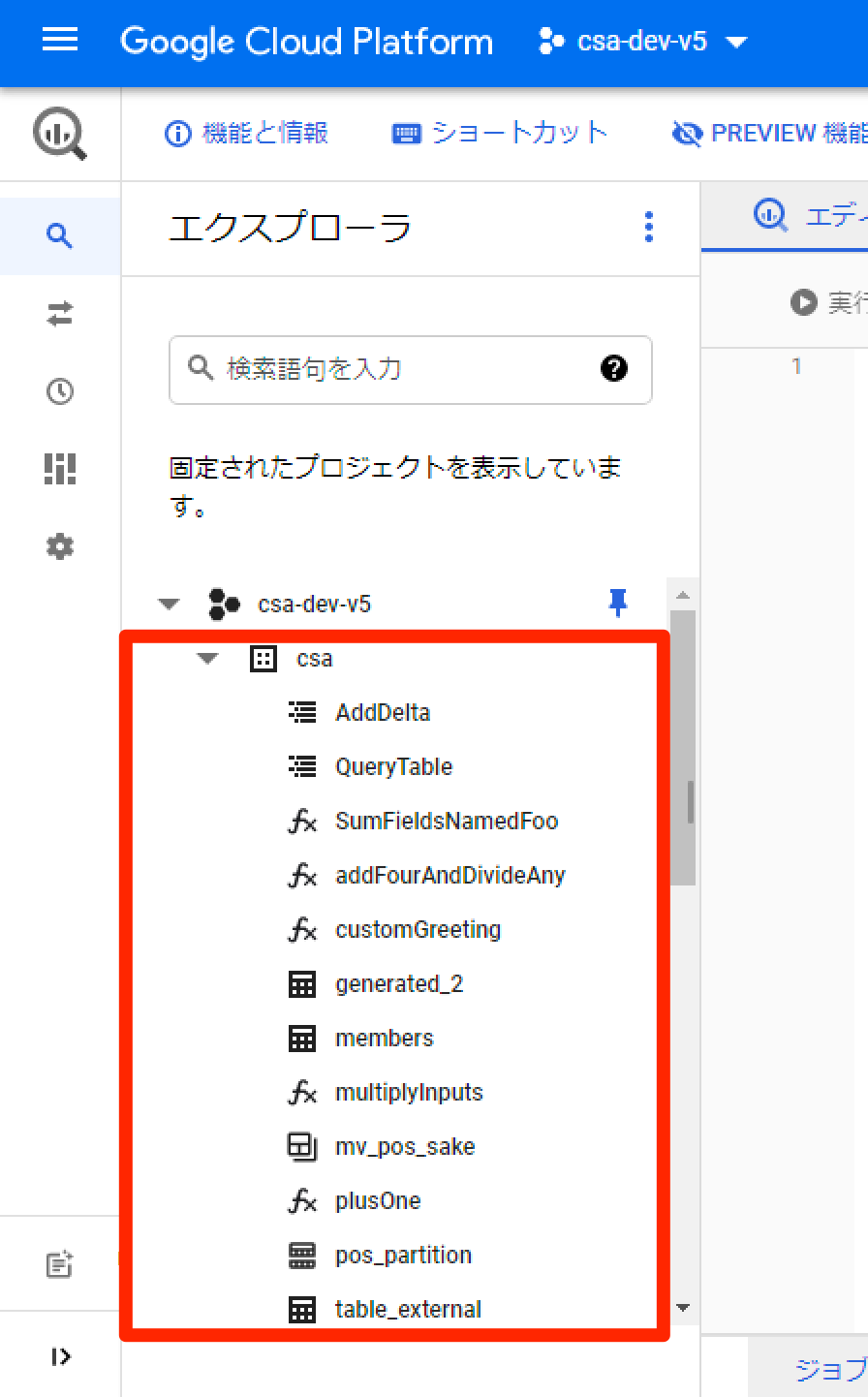Open the ショートカット link
This screenshot has width=868, height=1397.
click(x=500, y=133)
